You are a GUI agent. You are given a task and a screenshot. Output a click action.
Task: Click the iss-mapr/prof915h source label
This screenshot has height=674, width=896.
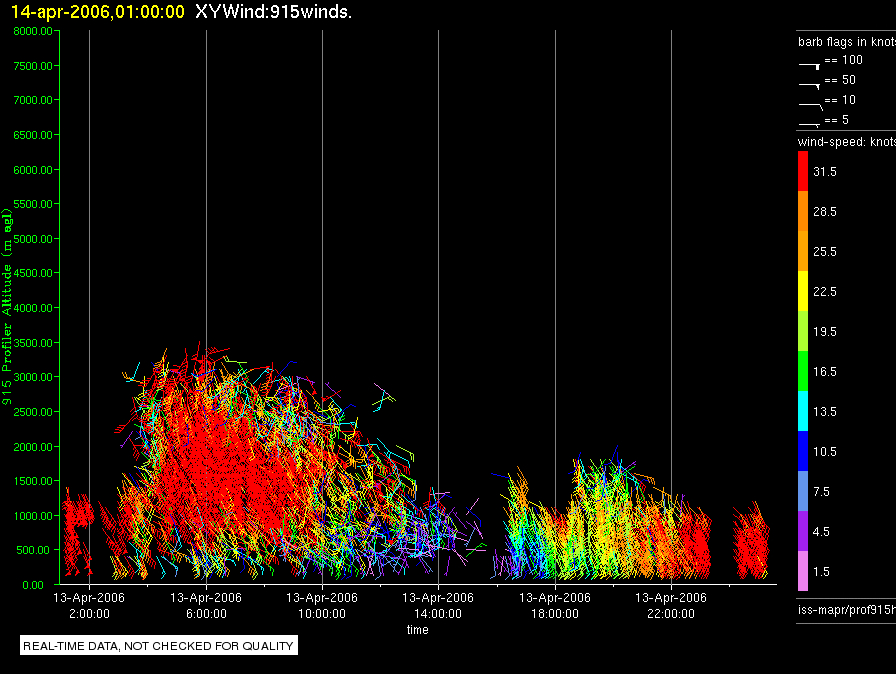[847, 610]
